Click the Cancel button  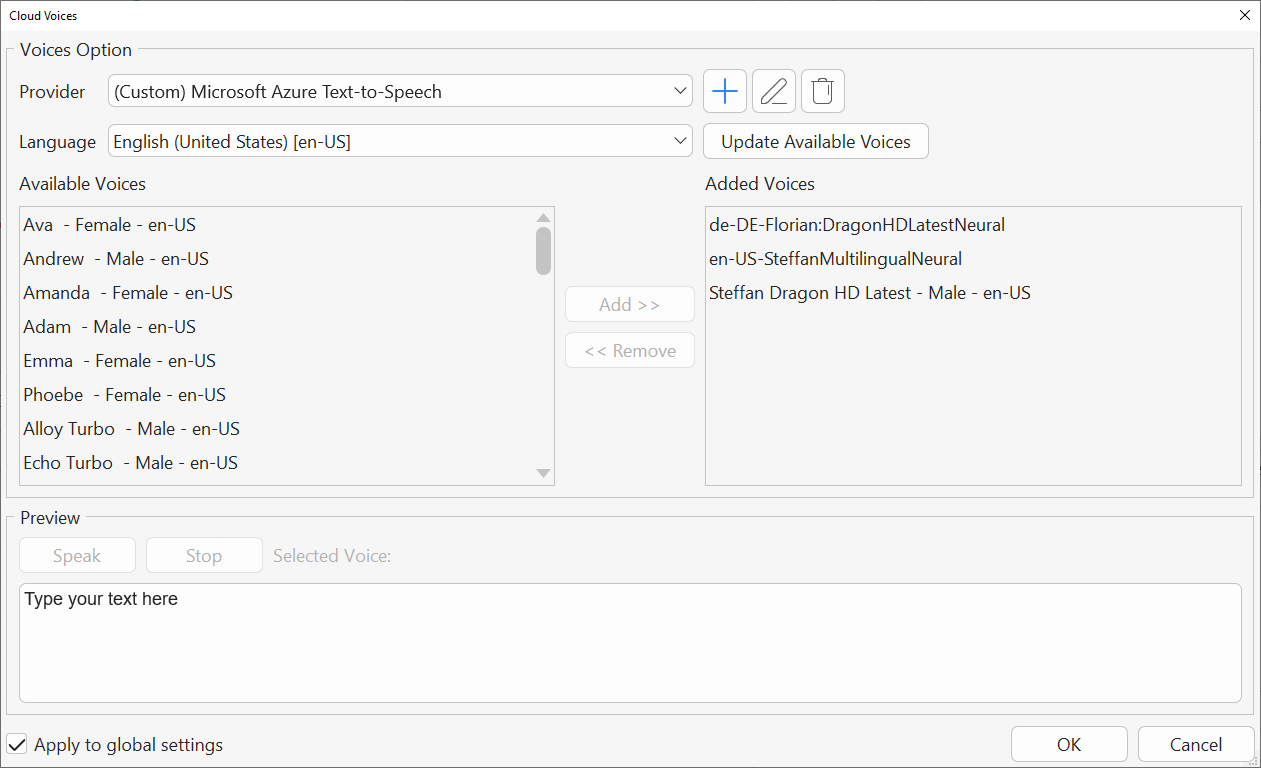coord(1196,744)
